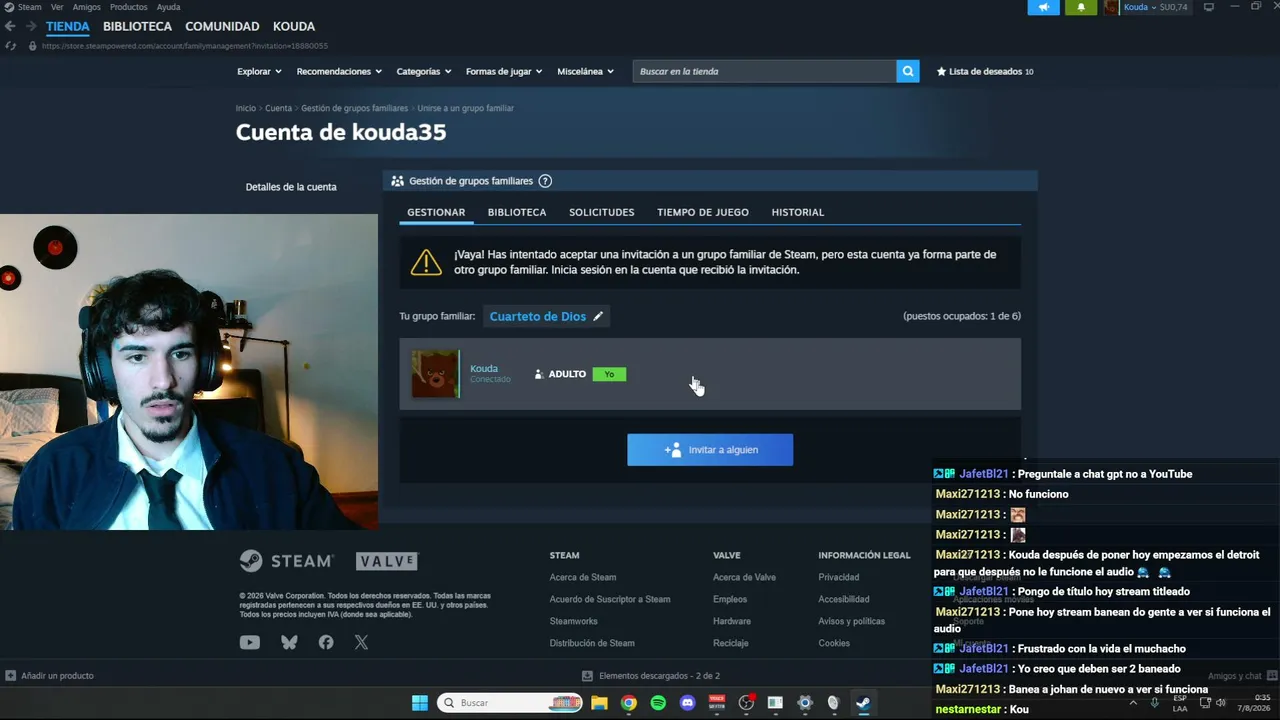Open the SOLICITUDES tab
Screen dimensions: 1280x720
(602, 212)
